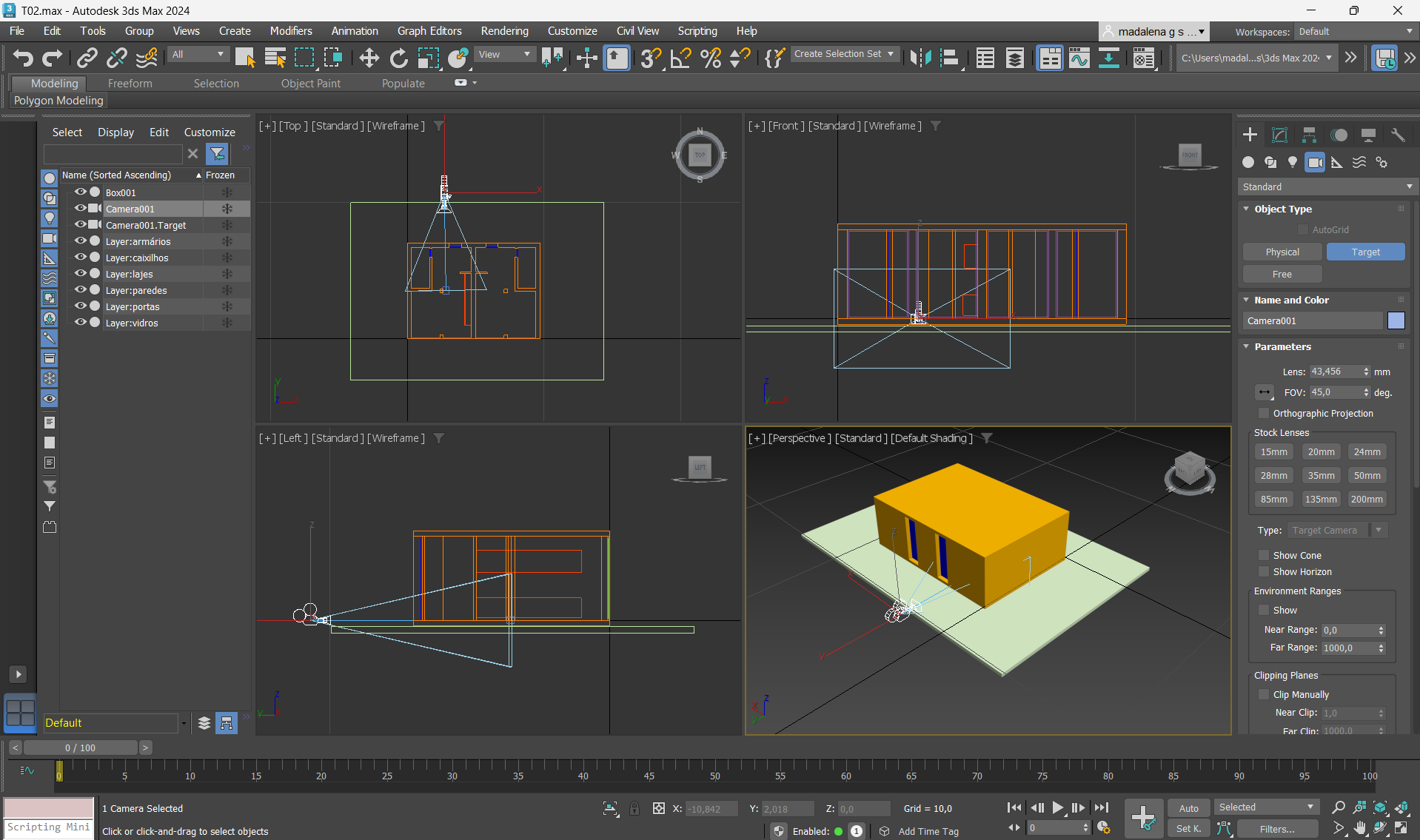1420x840 pixels.
Task: Click the Camera001 color swatch
Action: 1396,320
